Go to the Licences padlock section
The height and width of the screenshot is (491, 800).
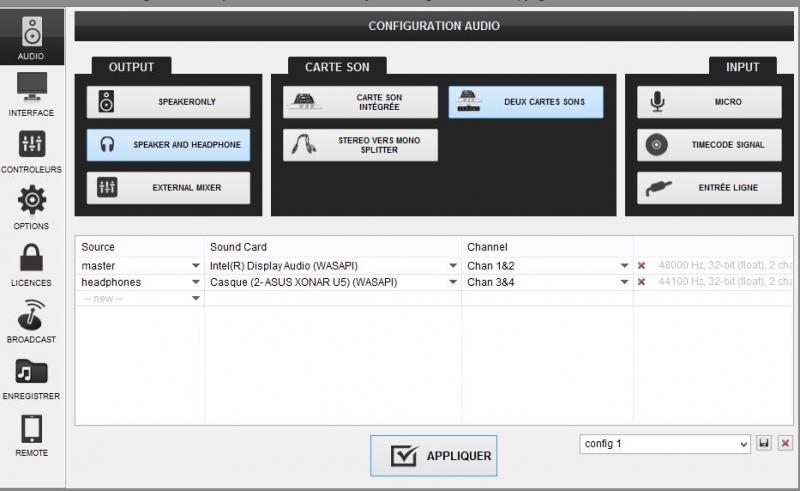click(x=31, y=263)
